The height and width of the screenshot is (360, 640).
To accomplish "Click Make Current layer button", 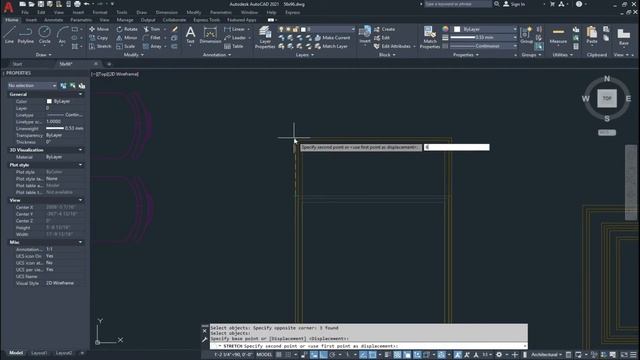I will click(x=332, y=38).
